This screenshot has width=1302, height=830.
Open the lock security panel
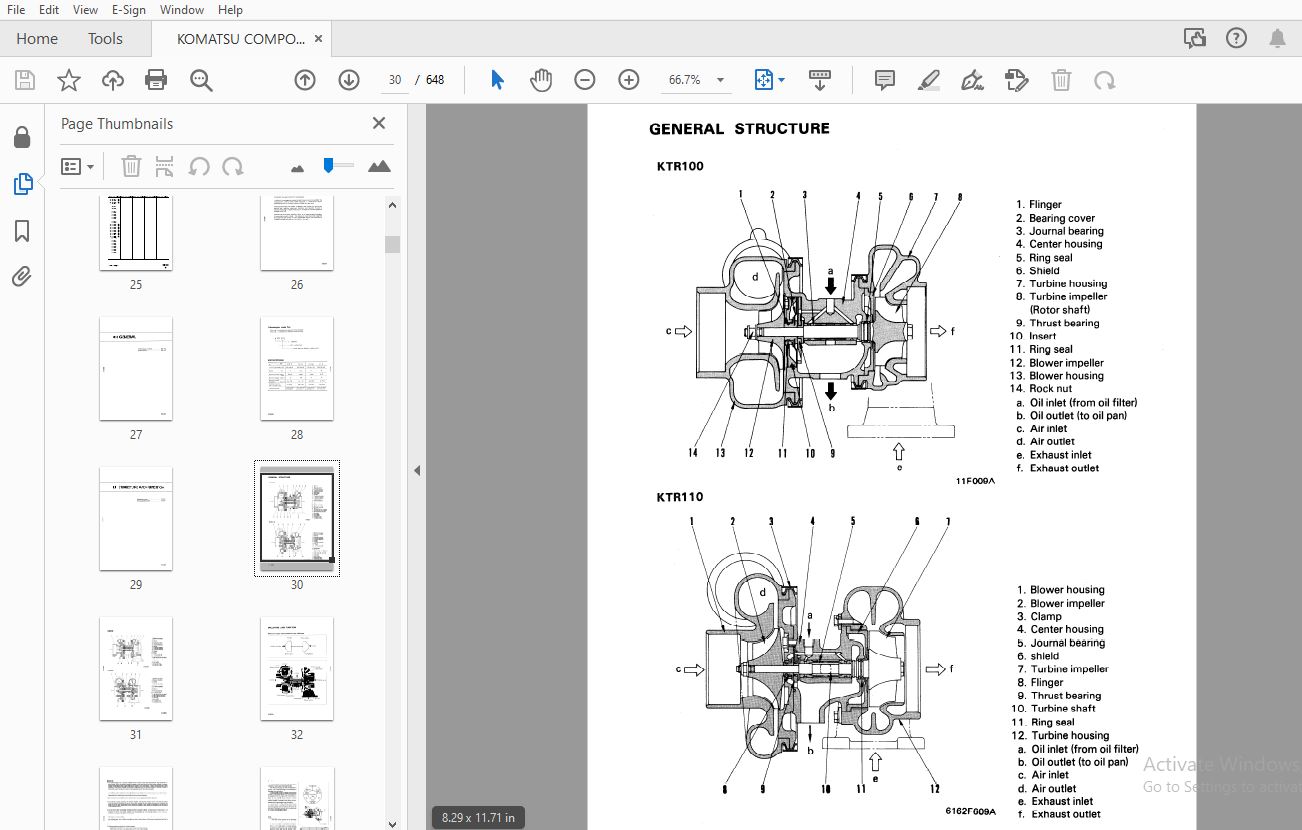pos(22,137)
